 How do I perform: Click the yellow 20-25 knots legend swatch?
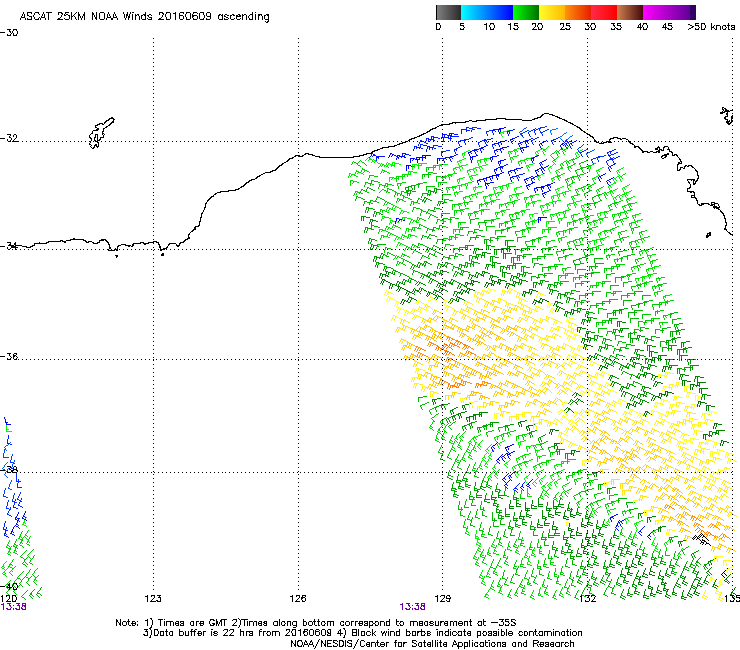(x=552, y=12)
